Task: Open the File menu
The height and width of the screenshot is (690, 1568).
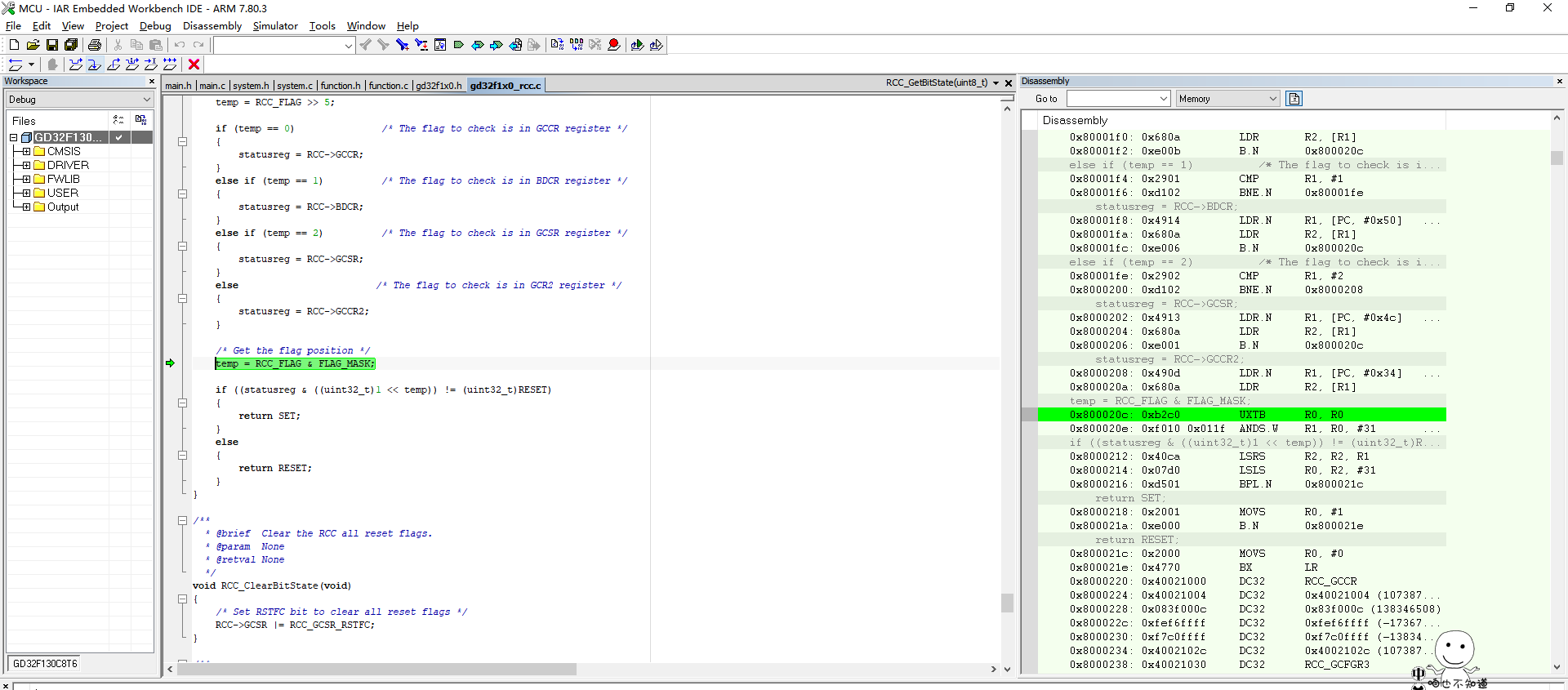Action: point(13,26)
